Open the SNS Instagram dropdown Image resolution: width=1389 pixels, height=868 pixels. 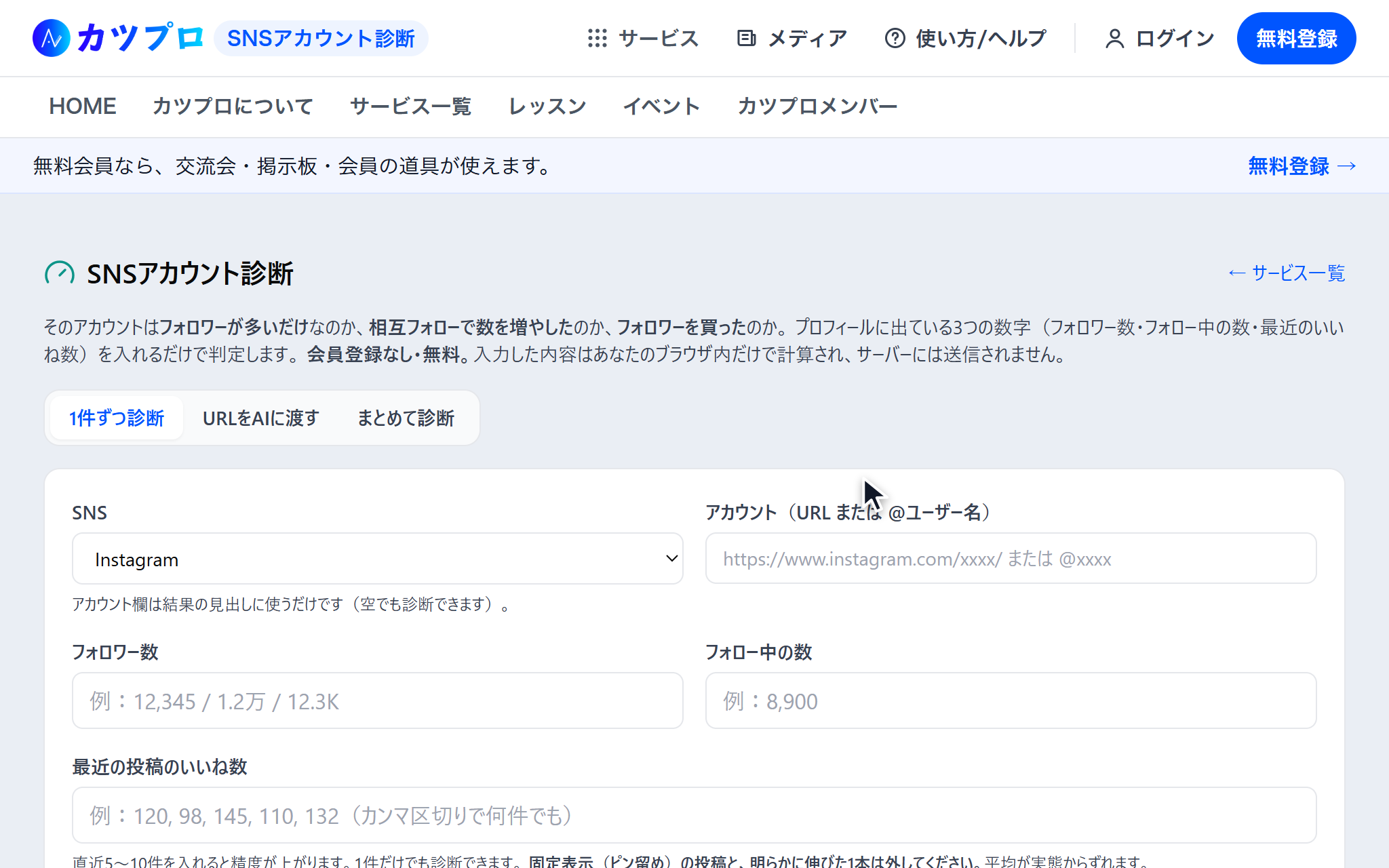point(377,559)
